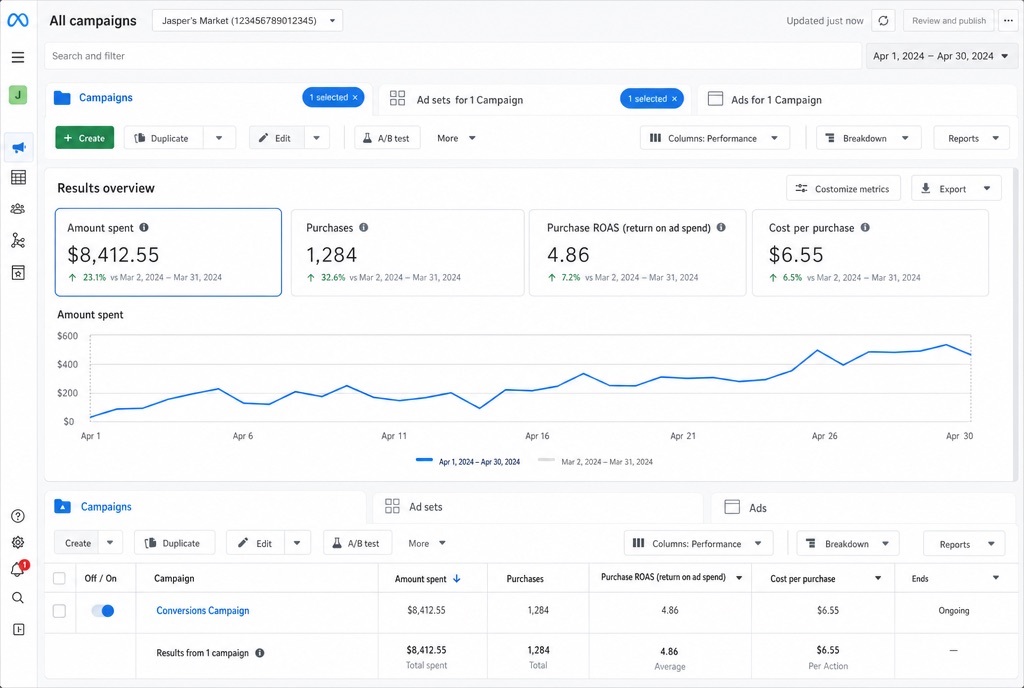
Task: Open the hamburger menu in sidebar
Action: (18, 57)
